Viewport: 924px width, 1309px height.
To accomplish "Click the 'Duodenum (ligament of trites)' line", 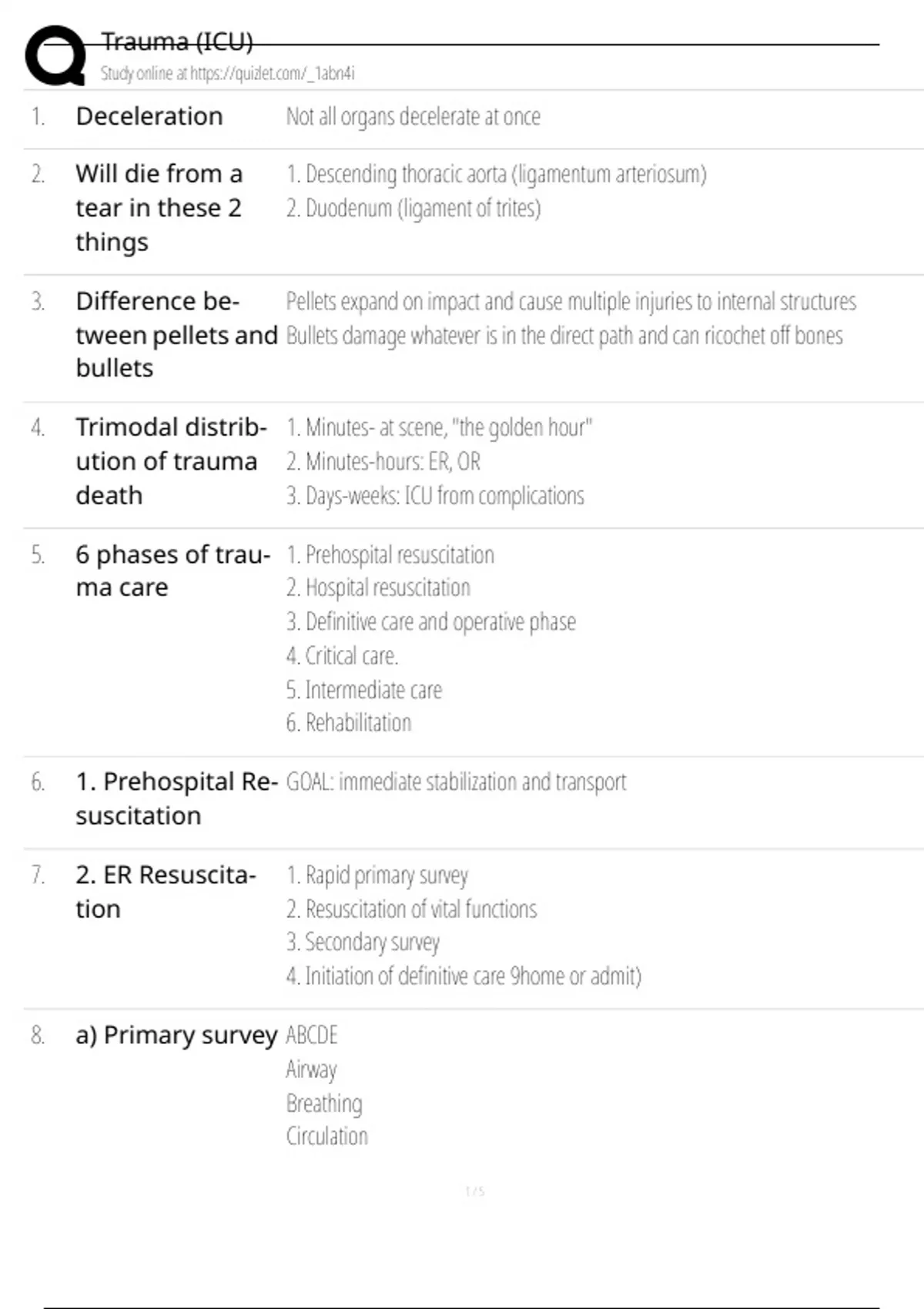I will click(x=413, y=208).
